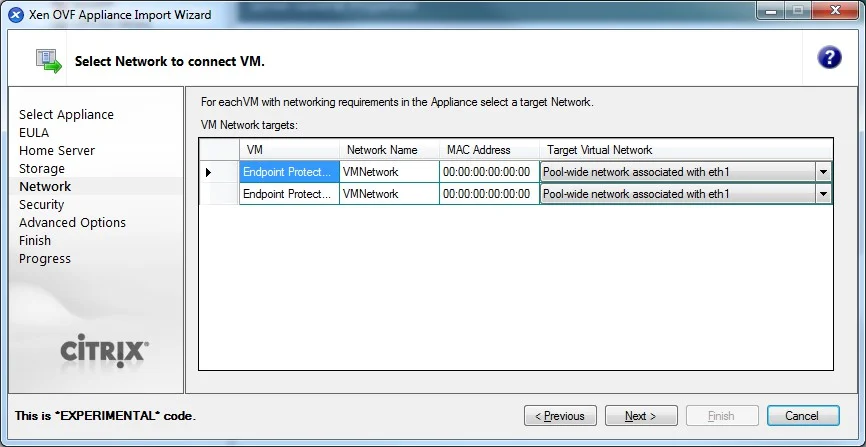Click the Target Virtual Network column header
The height and width of the screenshot is (447, 866).
(x=686, y=150)
